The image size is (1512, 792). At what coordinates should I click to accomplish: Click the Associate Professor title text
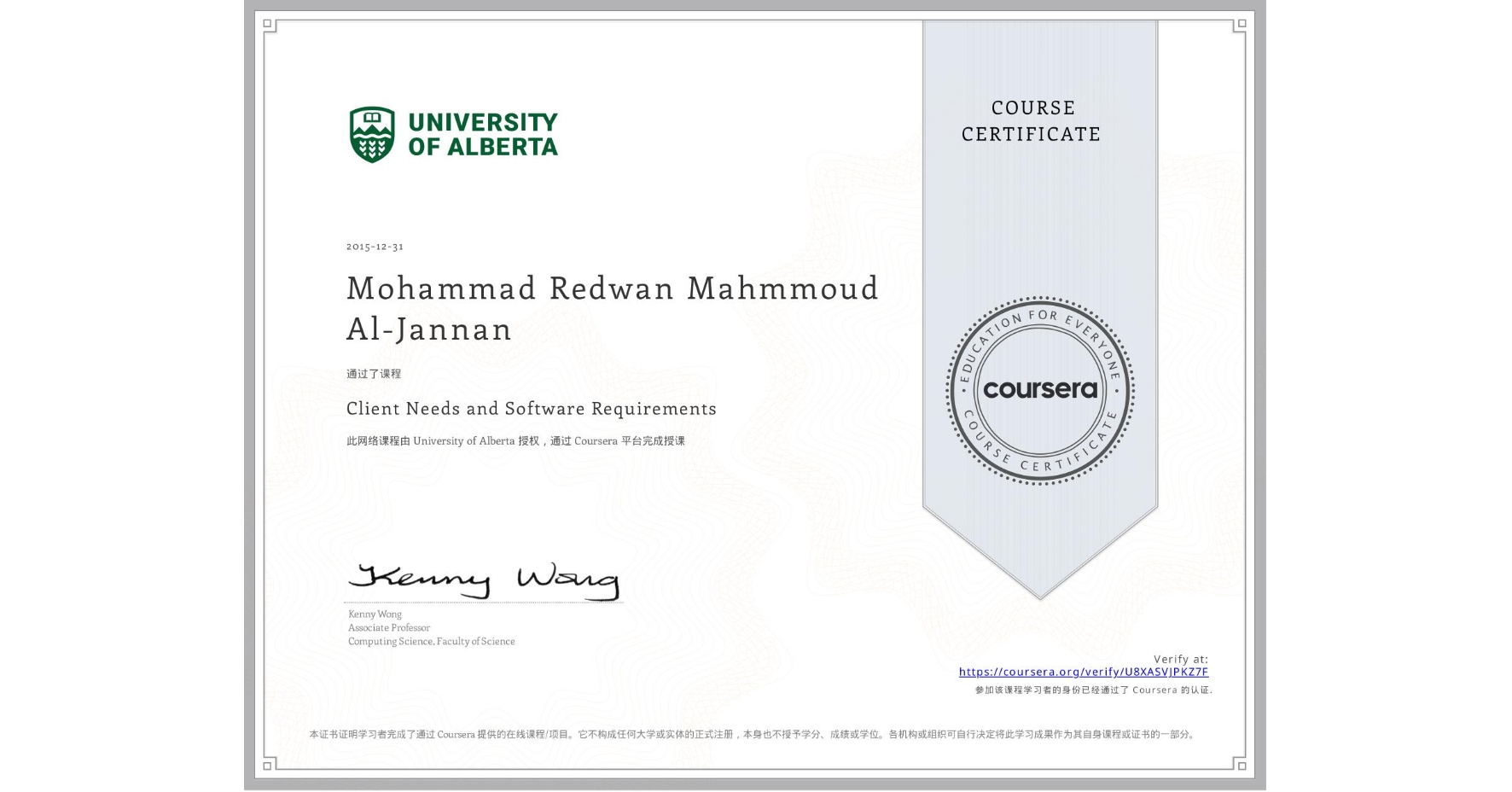tap(388, 627)
